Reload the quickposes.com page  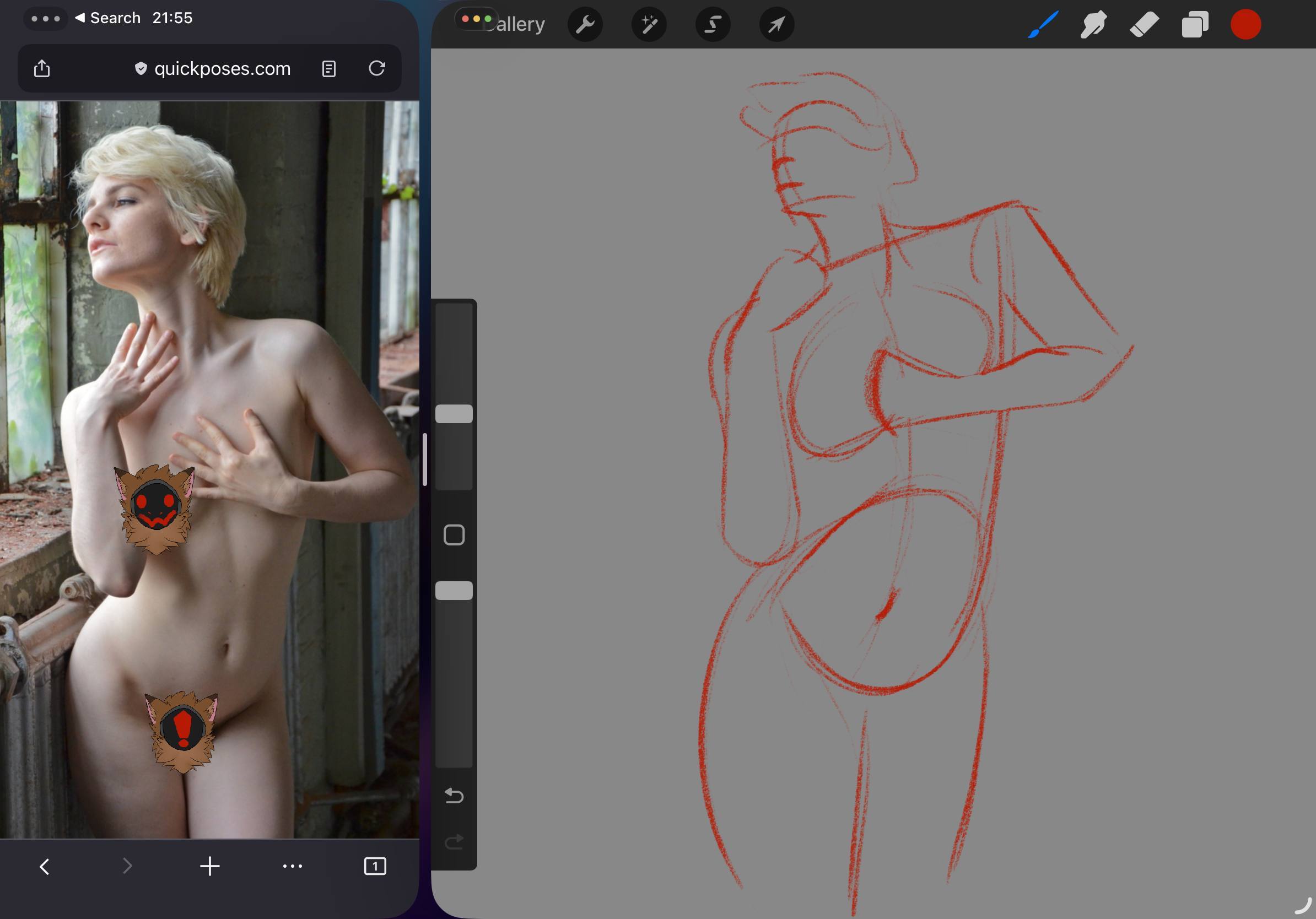click(x=376, y=68)
